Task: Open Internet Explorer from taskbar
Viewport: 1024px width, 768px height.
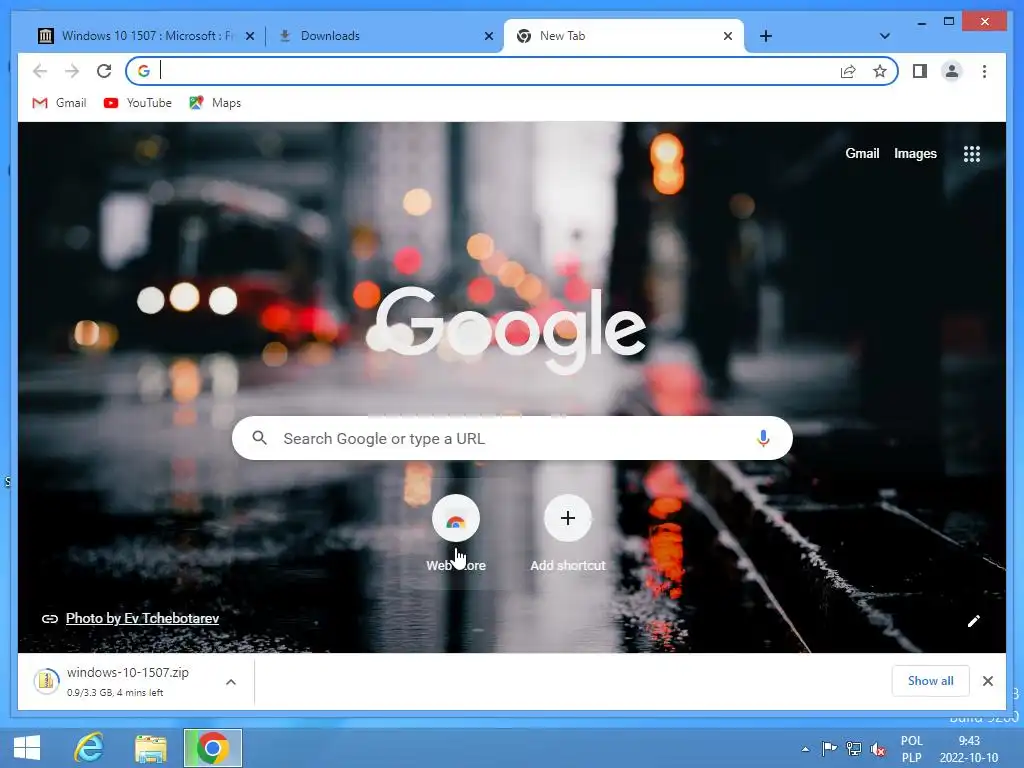Action: (89, 748)
